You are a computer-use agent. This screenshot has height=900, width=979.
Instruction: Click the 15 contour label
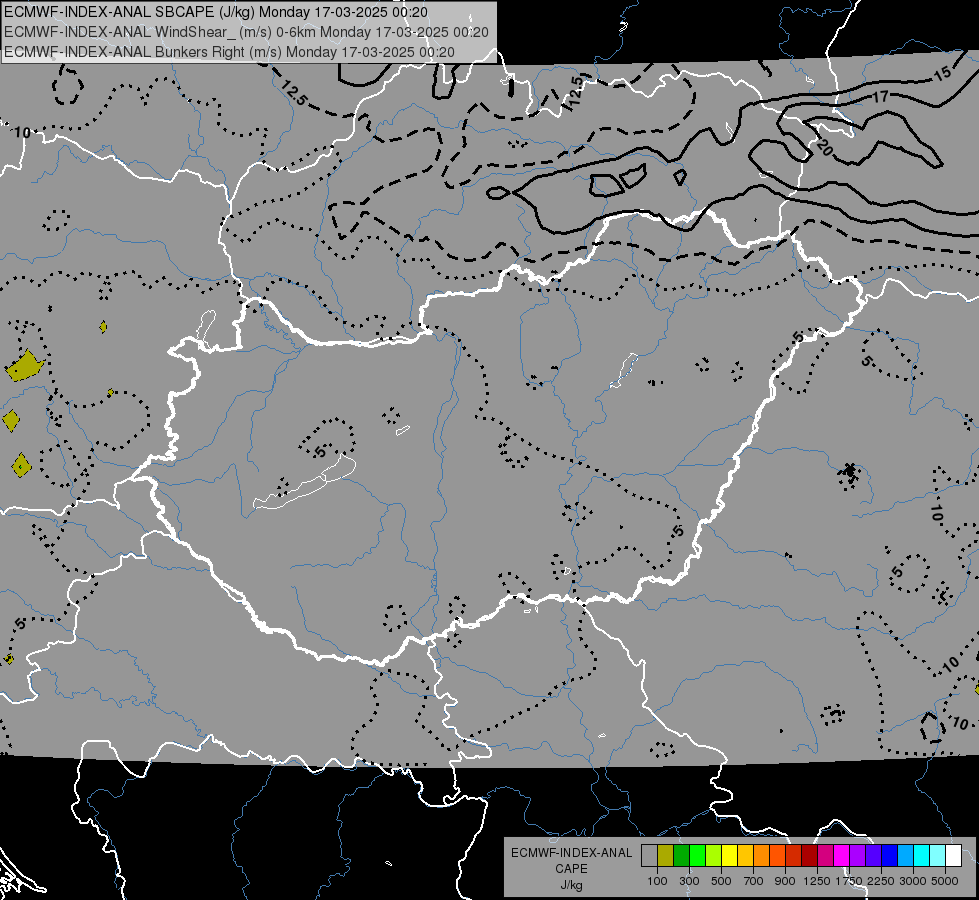942,73
